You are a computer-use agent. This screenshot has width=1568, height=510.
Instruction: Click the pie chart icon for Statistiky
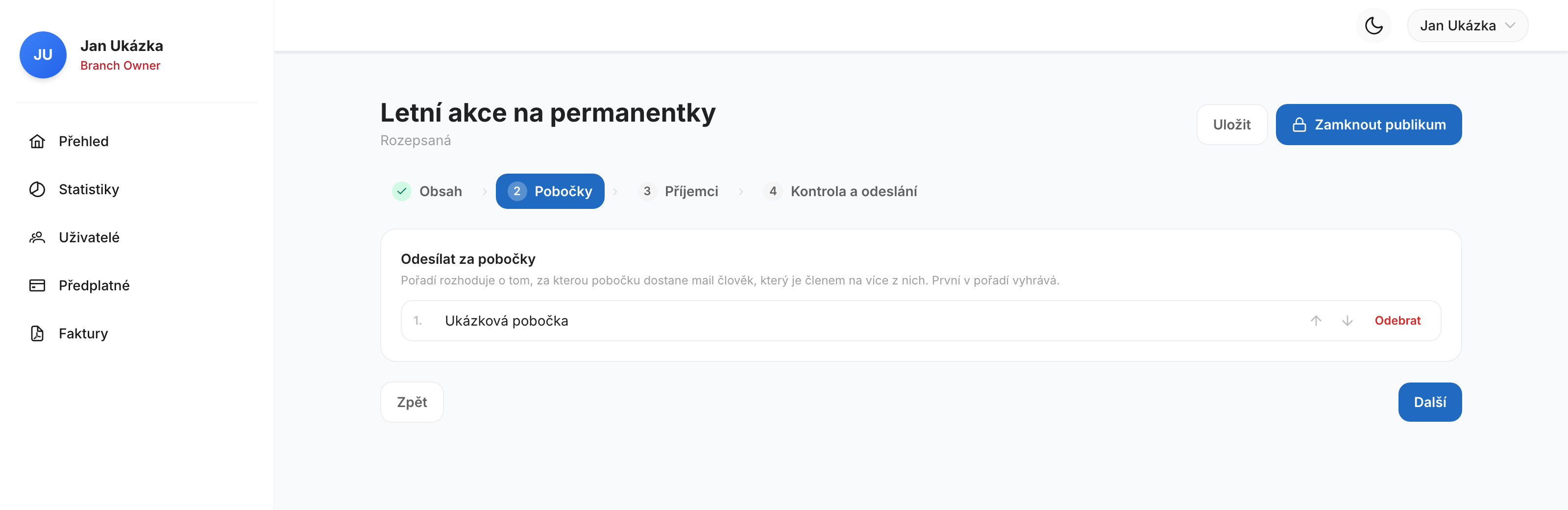[x=37, y=189]
